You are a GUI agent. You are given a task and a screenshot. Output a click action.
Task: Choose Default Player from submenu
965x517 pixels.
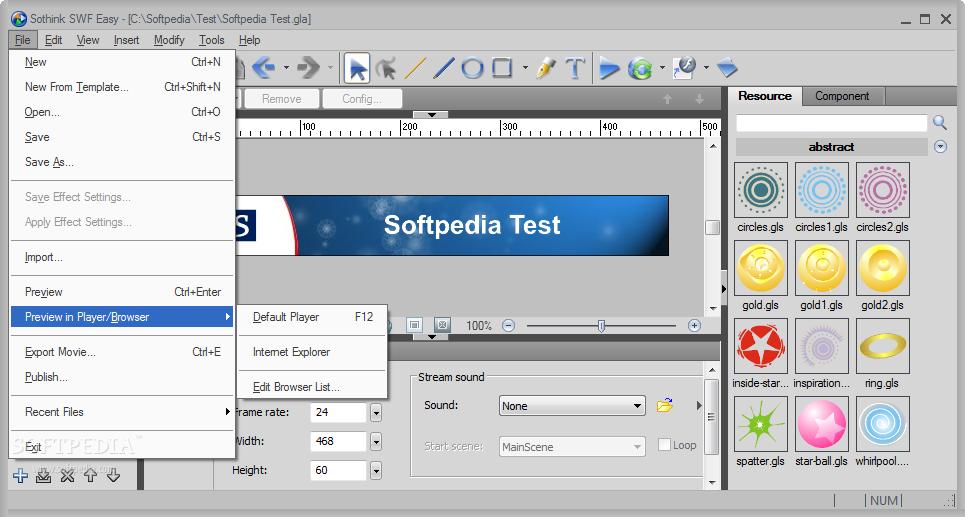[x=312, y=317]
